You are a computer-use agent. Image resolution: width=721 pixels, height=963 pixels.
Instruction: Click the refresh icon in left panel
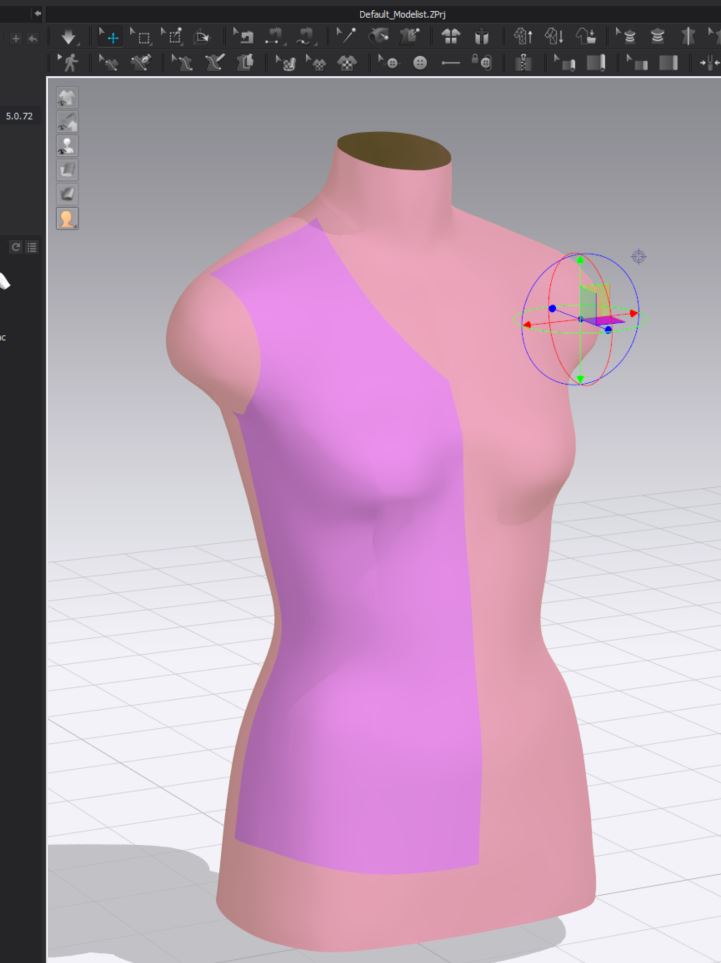click(x=16, y=247)
